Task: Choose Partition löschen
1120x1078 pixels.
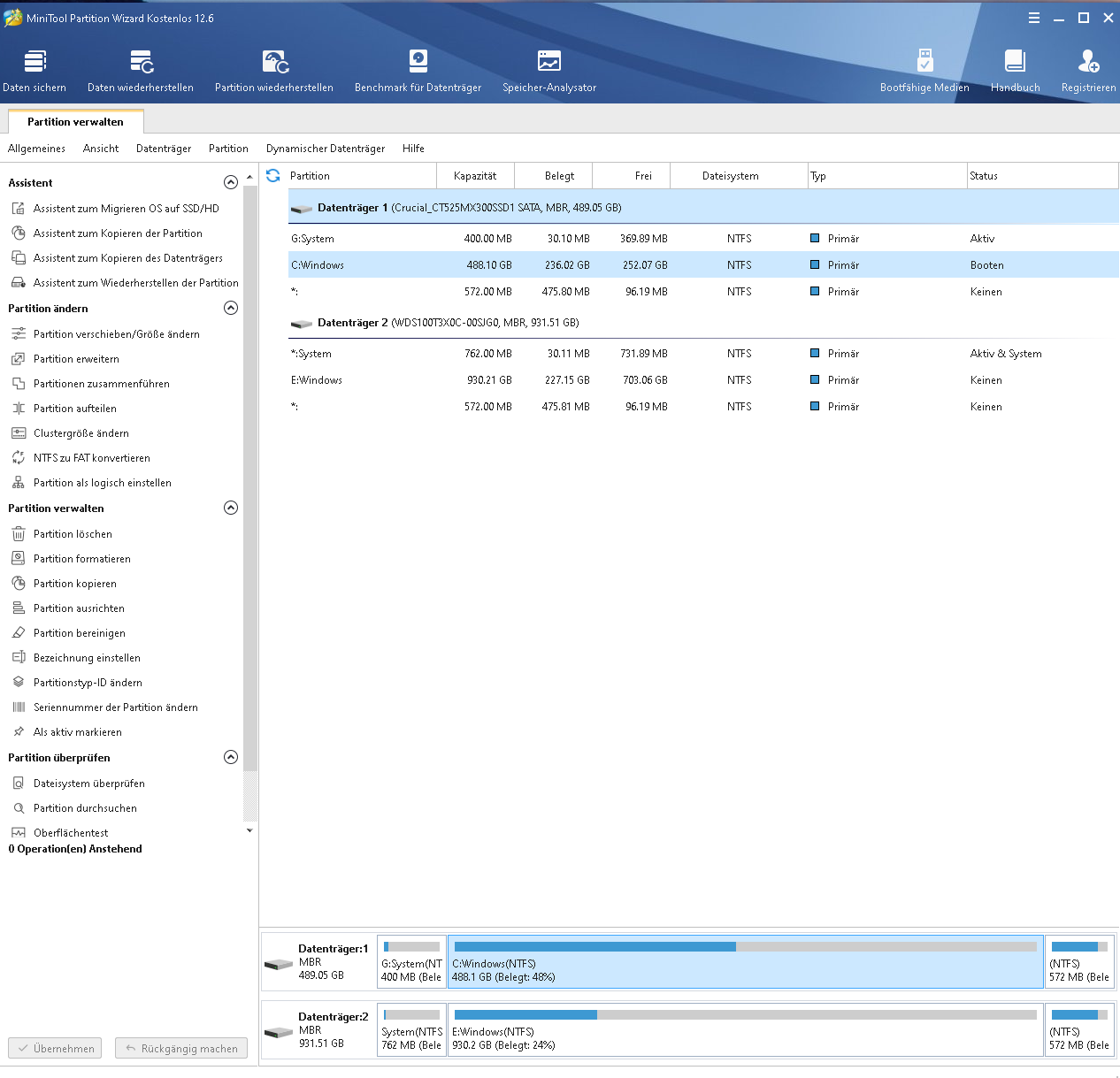Action: coord(73,534)
